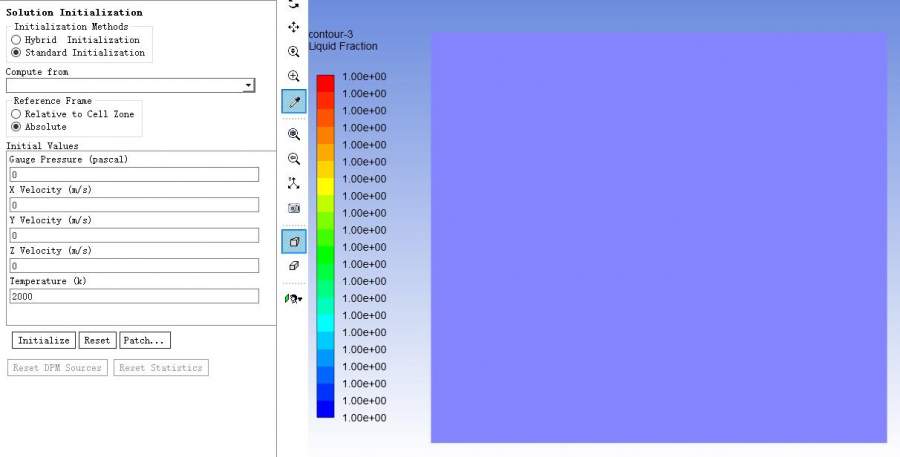900x457 pixels.
Task: Pick the plus magnifier above the probe eyedropper
Action: (294, 76)
